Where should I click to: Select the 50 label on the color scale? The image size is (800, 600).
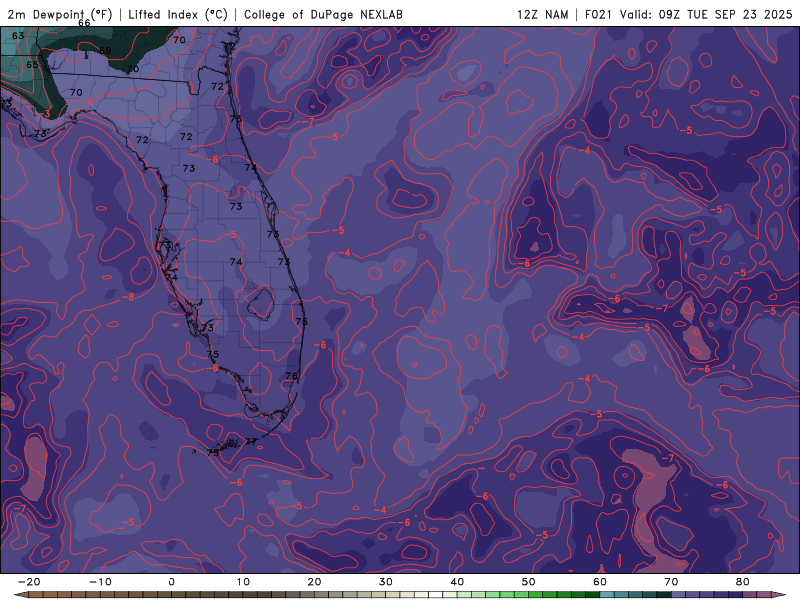point(529,582)
